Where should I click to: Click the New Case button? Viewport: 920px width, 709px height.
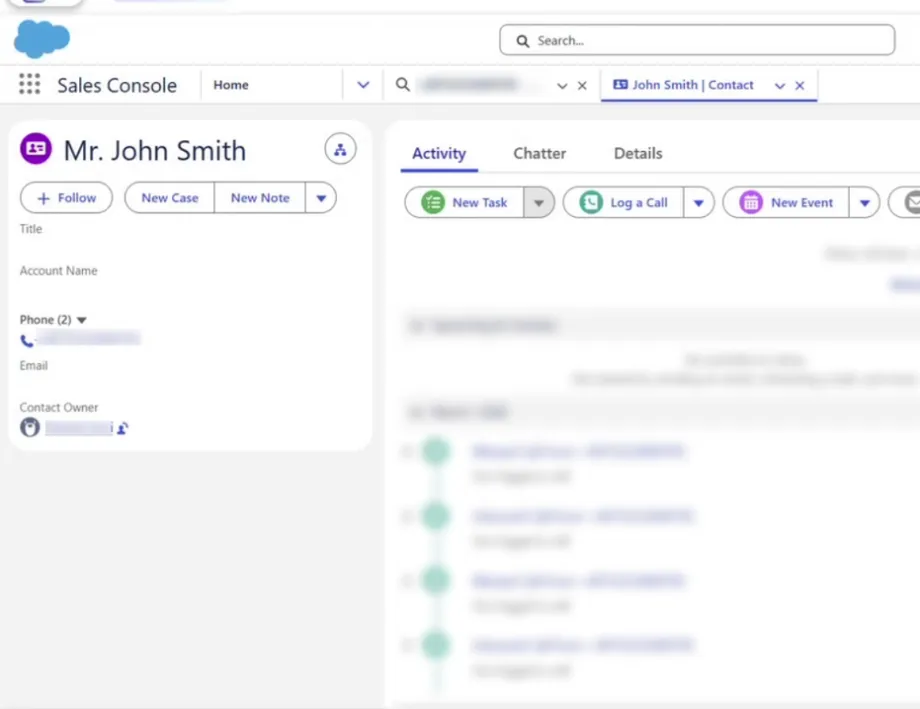[x=170, y=198]
